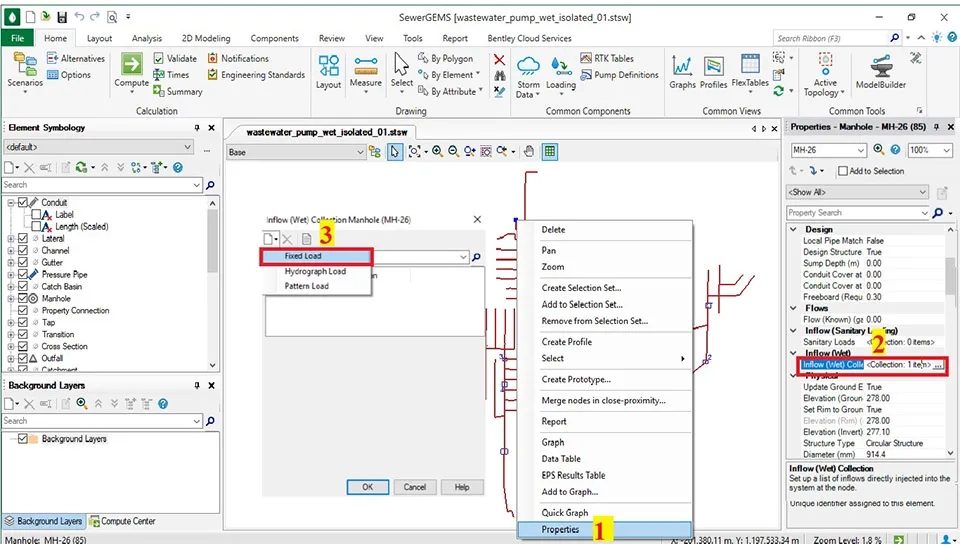Viewport: 960px width, 548px height.
Task: Choose Properties from the context menu
Action: click(x=560, y=529)
